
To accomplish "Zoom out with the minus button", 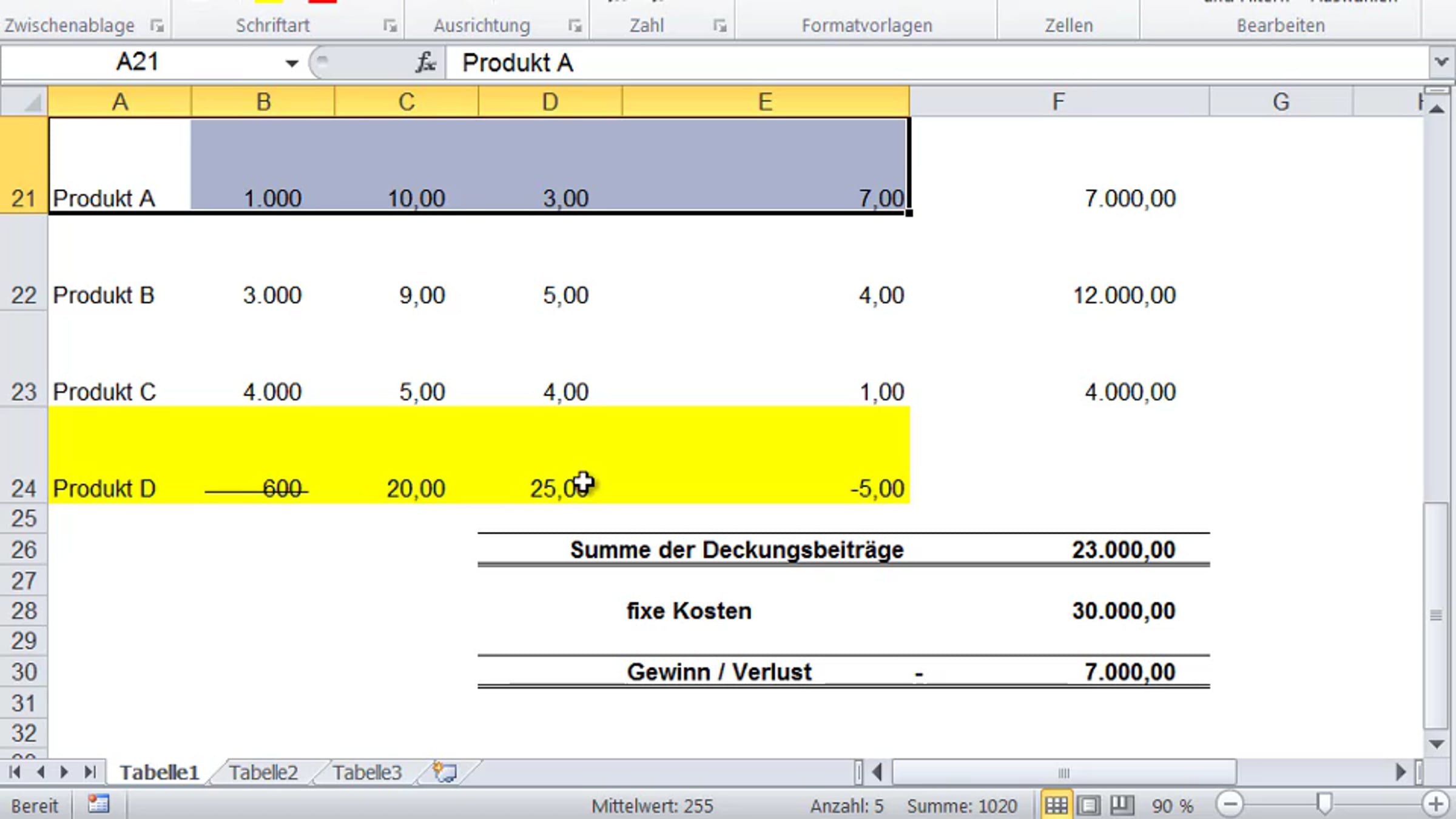I will (1230, 805).
